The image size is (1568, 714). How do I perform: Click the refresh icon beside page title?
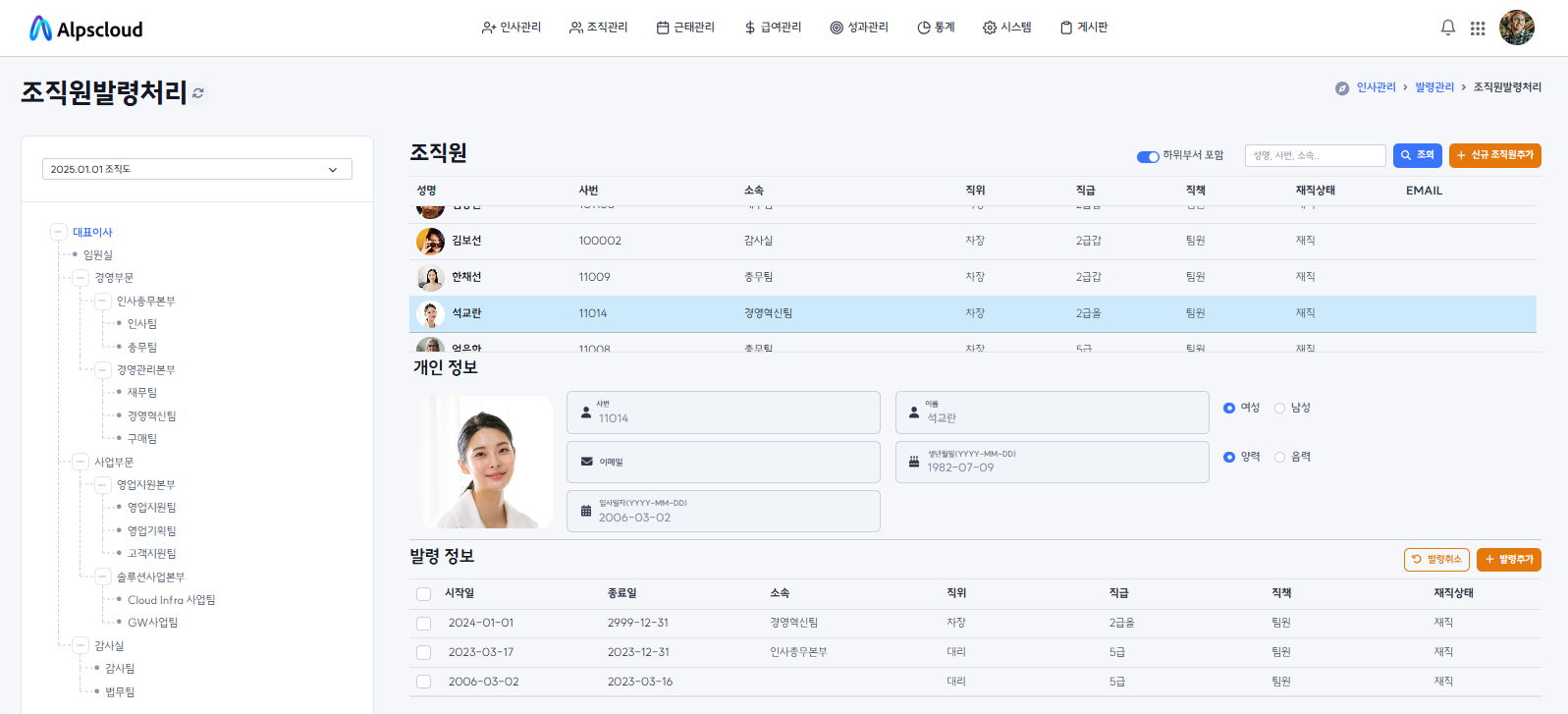198,93
